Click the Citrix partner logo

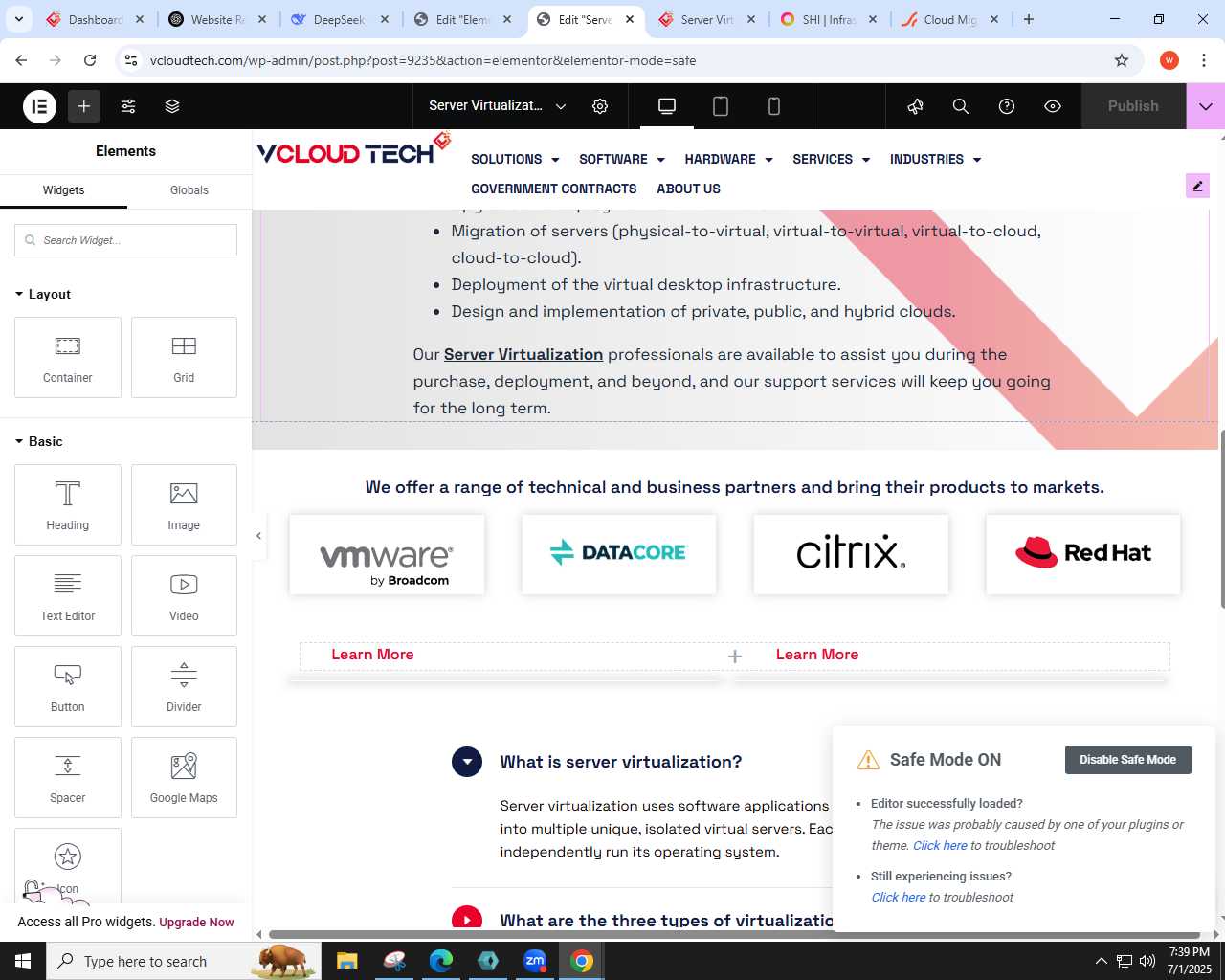(x=851, y=555)
